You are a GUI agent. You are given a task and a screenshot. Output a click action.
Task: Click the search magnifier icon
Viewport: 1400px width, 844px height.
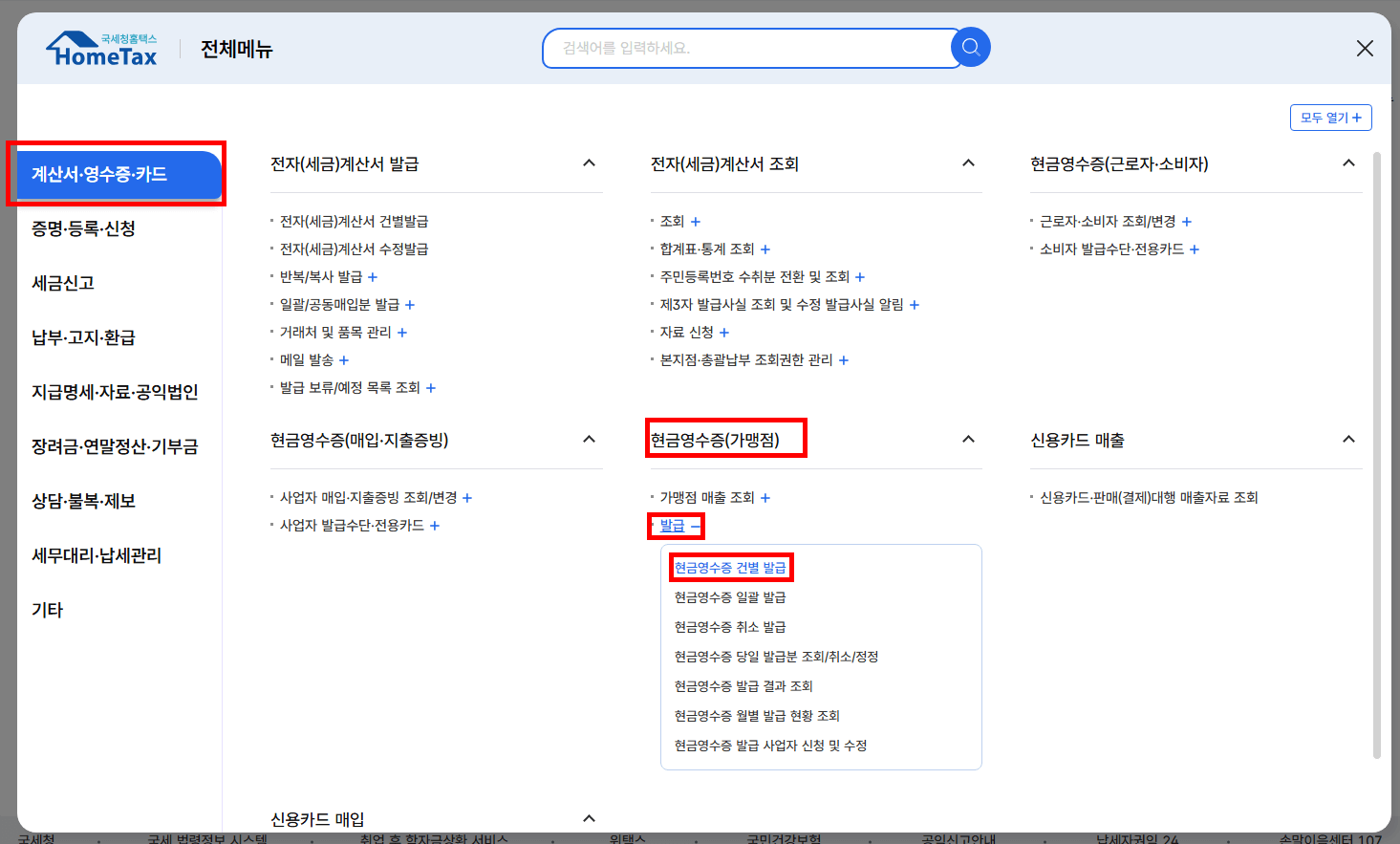(970, 46)
